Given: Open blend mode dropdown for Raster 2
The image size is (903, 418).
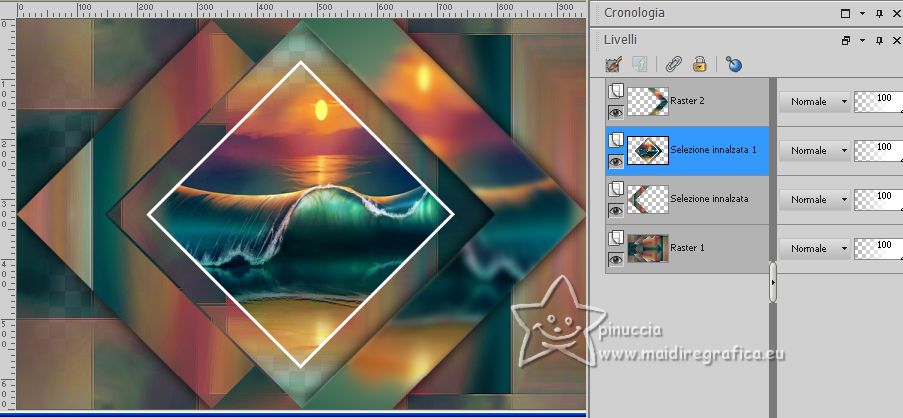Looking at the screenshot, I should [x=814, y=101].
